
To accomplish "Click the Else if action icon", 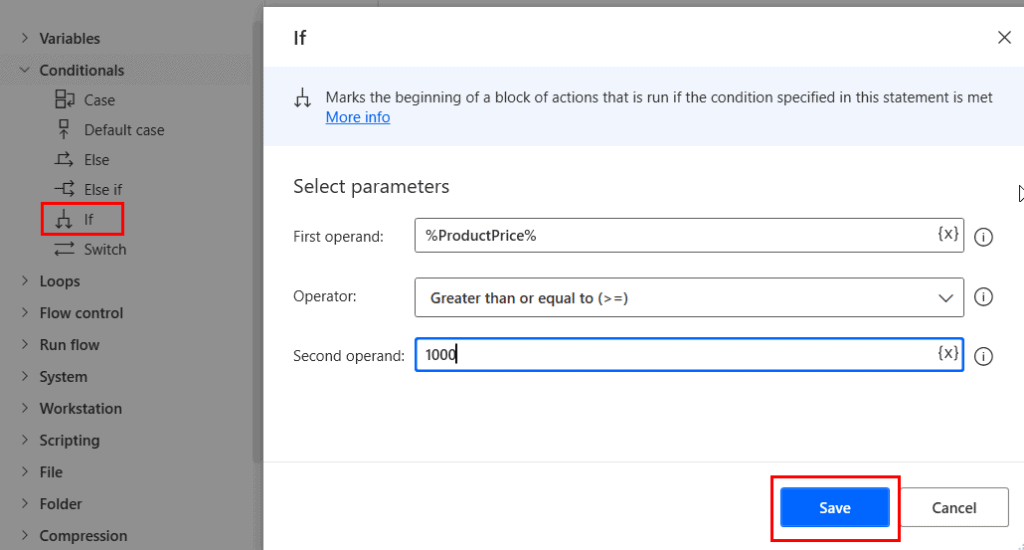I will tap(64, 189).
